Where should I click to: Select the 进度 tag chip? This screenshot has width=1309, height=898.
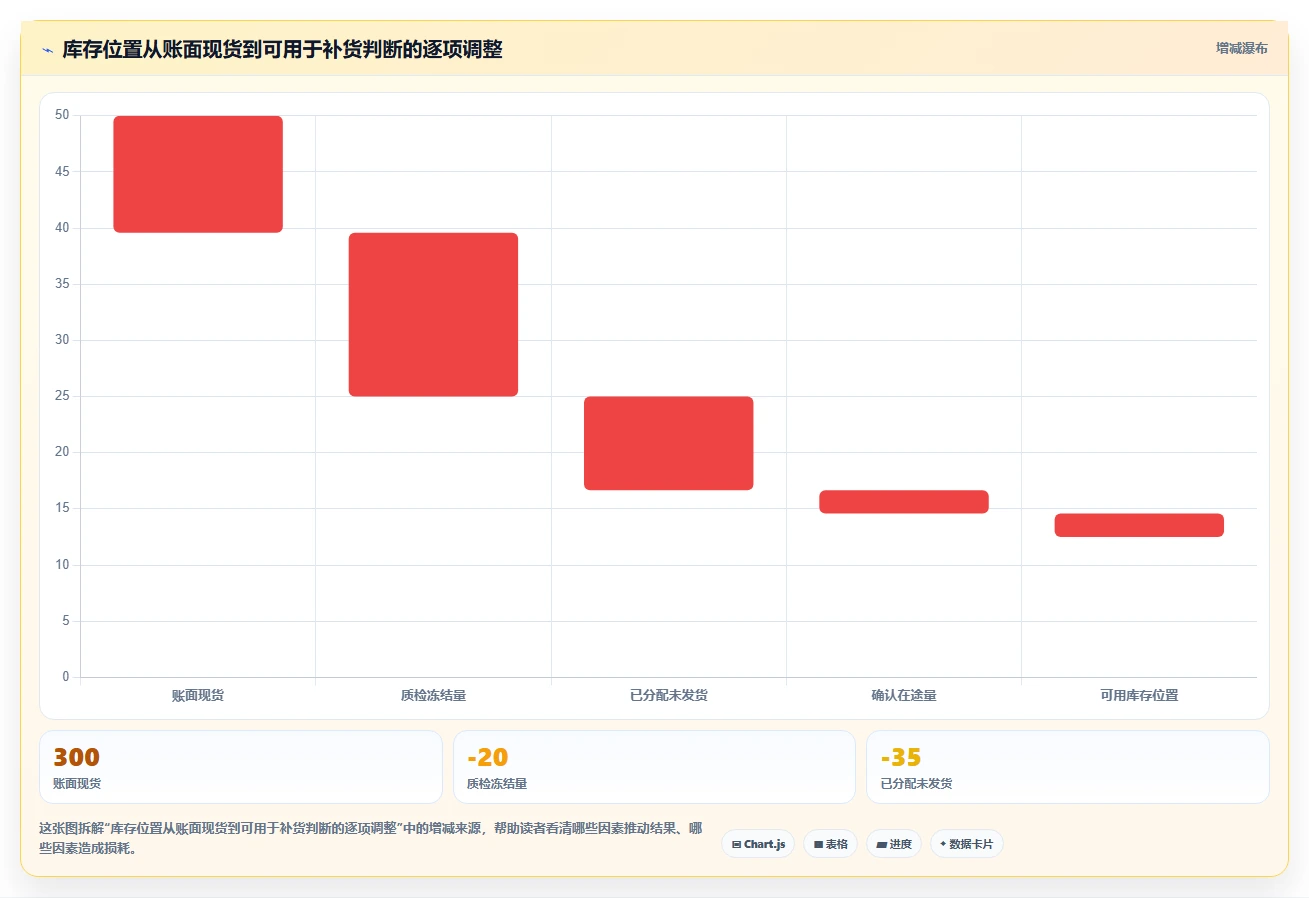894,844
